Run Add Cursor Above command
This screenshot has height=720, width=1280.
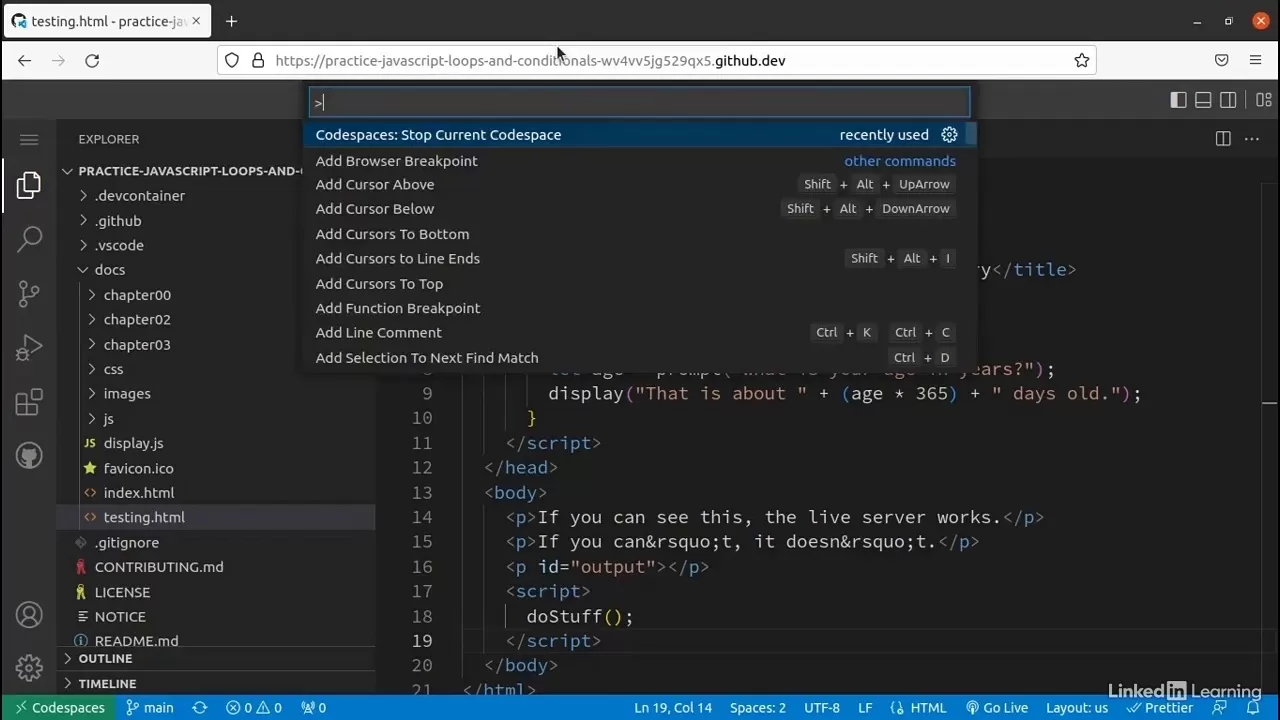pos(375,184)
